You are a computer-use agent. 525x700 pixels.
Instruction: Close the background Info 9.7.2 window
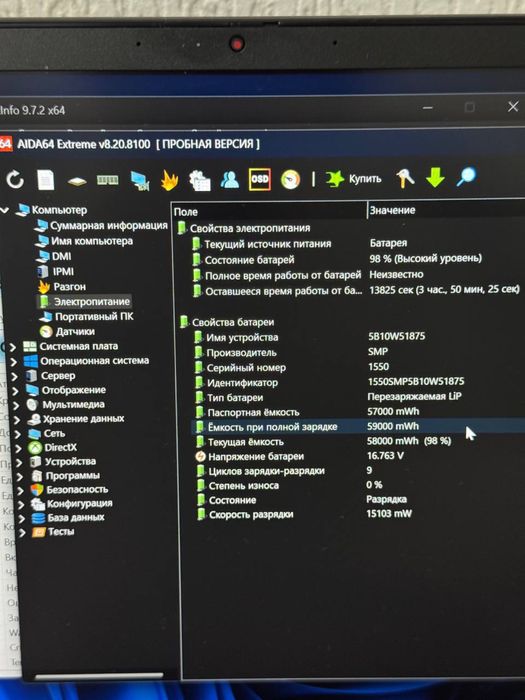[x=513, y=106]
